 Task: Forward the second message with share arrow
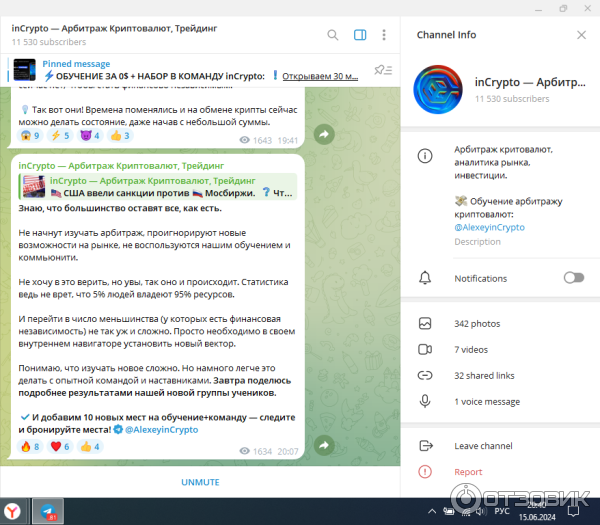[324, 445]
